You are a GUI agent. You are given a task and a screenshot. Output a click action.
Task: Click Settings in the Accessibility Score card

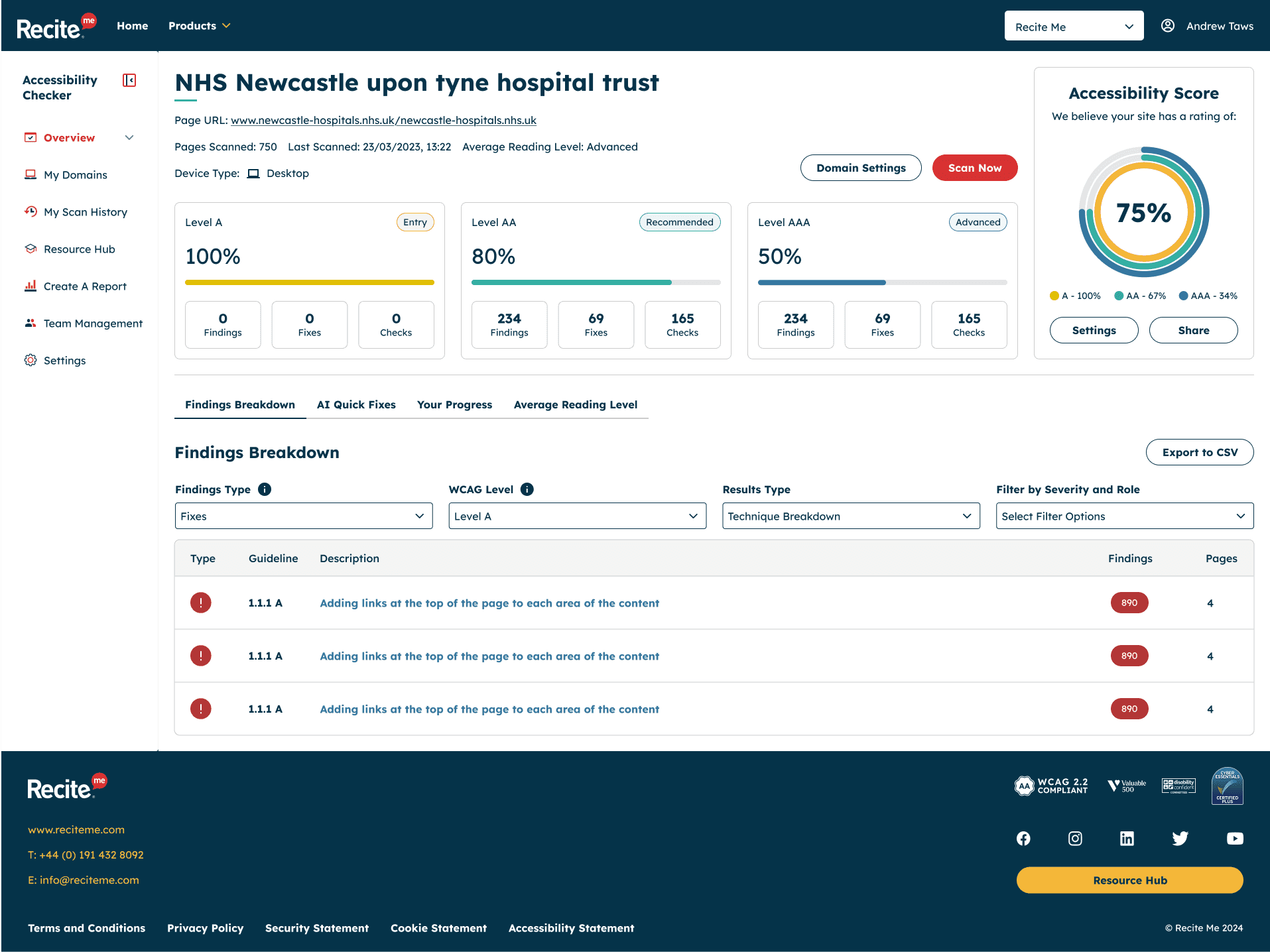click(1094, 330)
